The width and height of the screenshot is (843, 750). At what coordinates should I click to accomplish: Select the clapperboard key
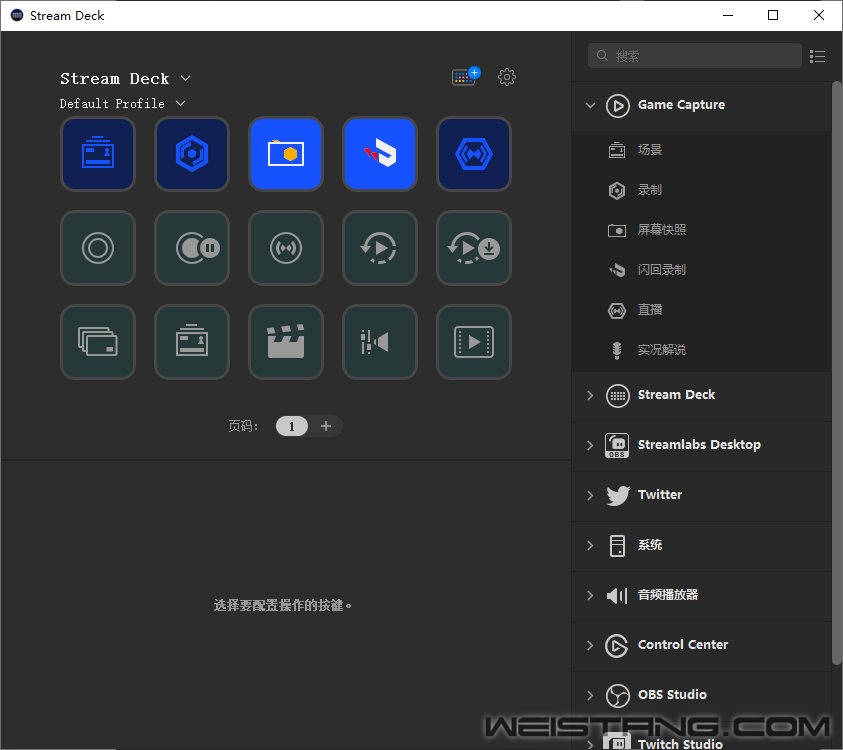click(x=286, y=342)
